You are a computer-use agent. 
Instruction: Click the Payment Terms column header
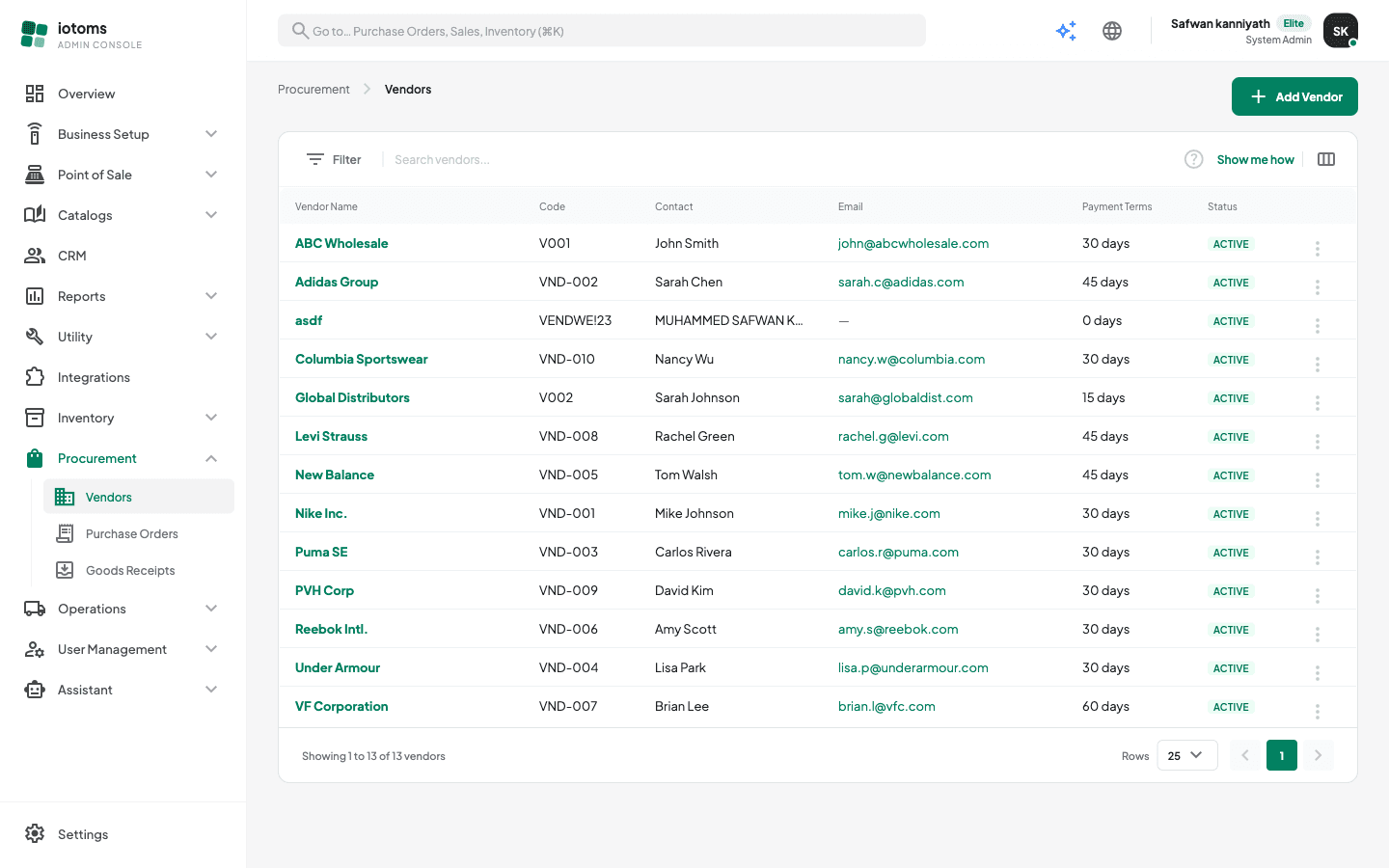1117,207
